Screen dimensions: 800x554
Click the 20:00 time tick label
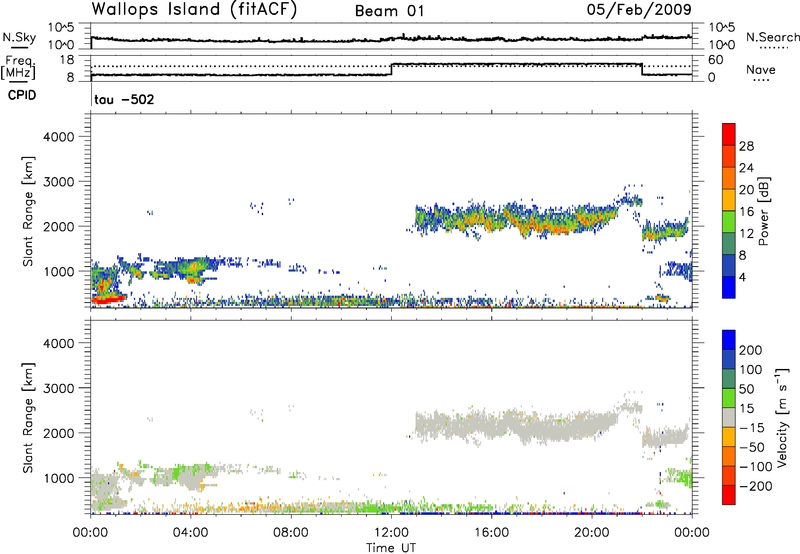pos(592,533)
